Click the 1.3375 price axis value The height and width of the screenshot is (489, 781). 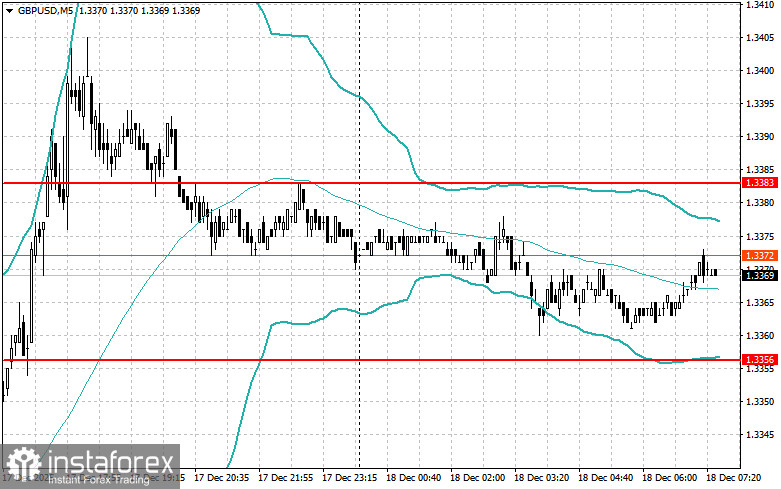click(x=760, y=237)
